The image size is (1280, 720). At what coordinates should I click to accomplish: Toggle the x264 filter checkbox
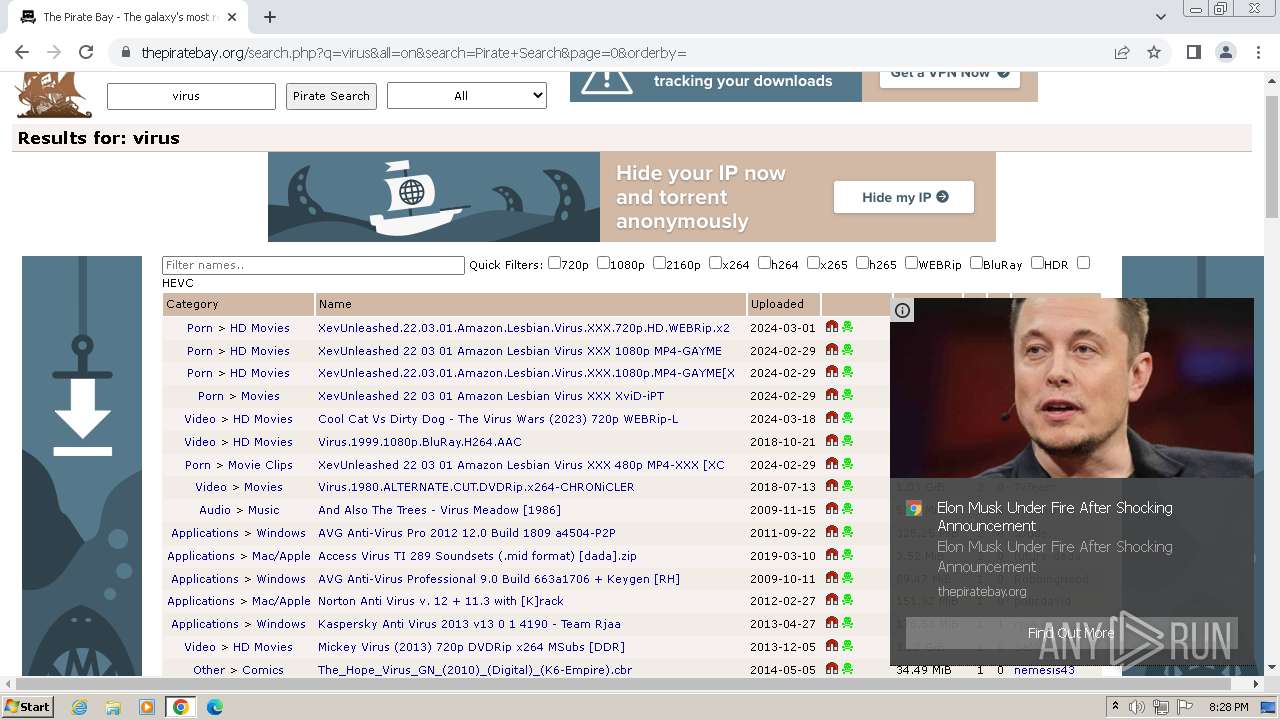coord(715,263)
